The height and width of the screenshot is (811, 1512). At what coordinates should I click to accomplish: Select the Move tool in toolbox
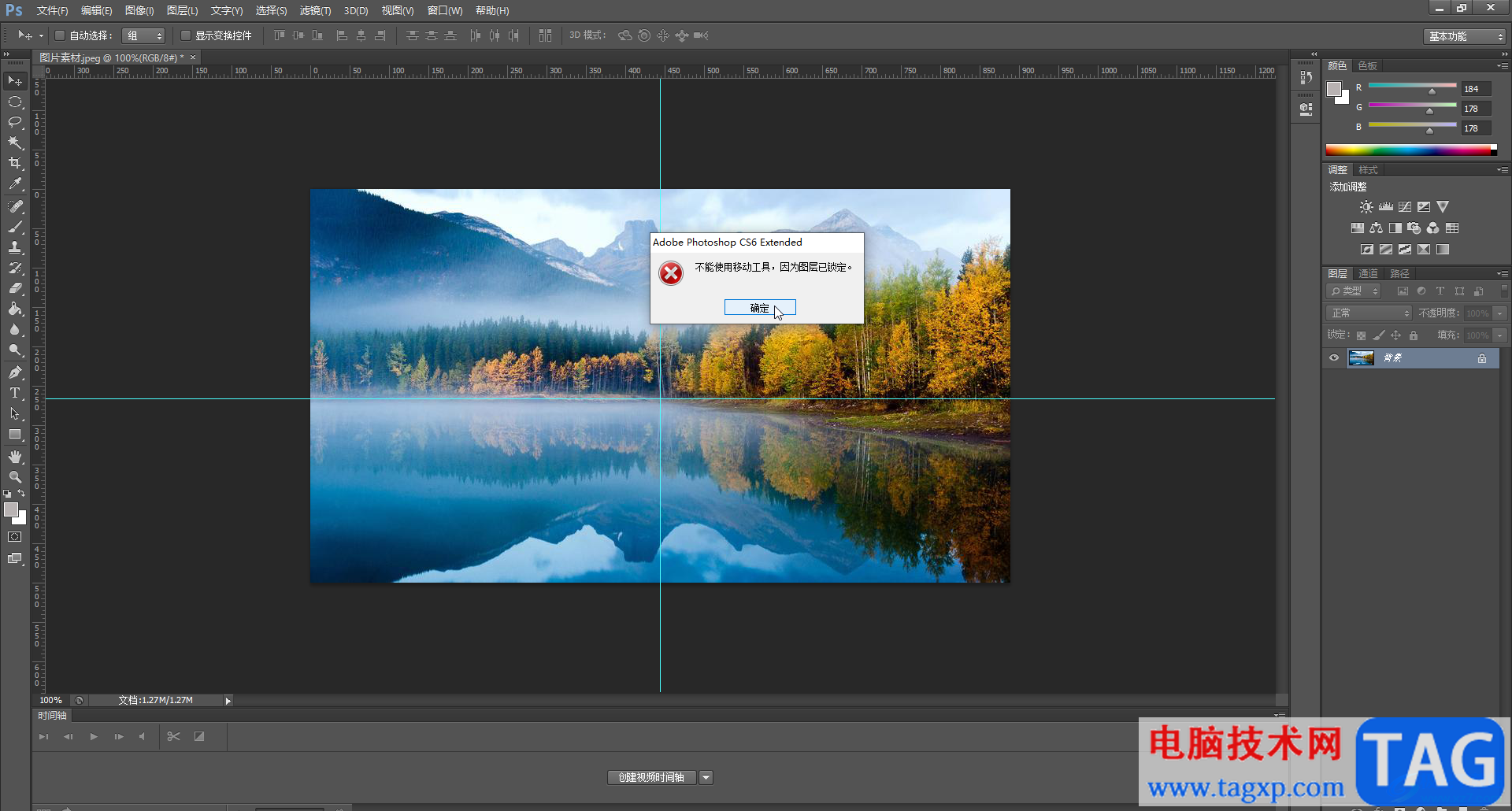click(x=15, y=81)
